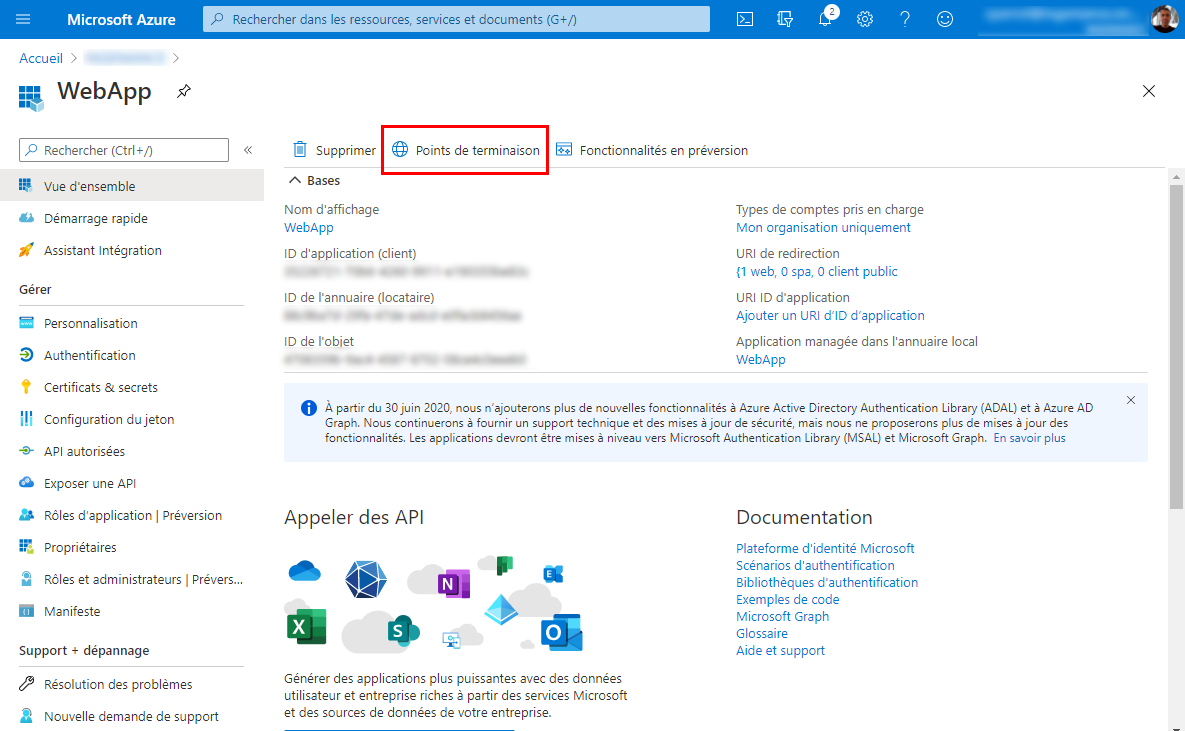Open Points de terminaison
This screenshot has height=731, width=1185.
tap(466, 150)
